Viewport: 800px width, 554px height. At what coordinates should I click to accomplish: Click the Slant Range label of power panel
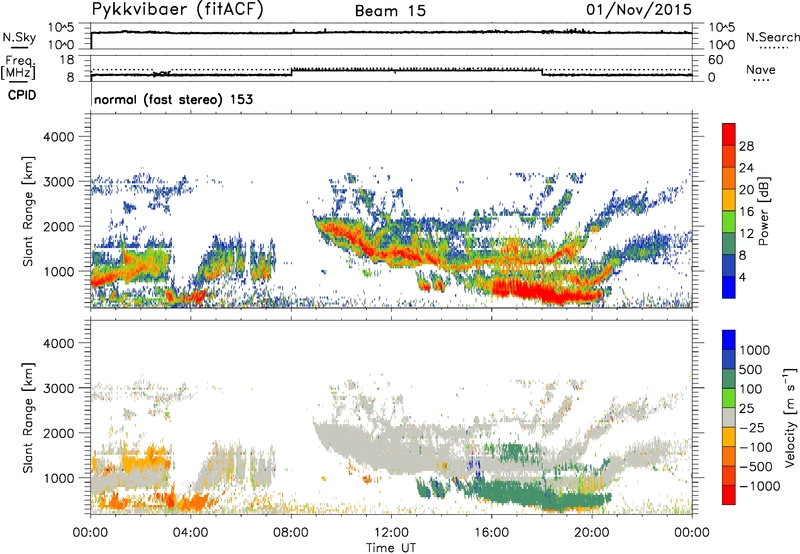(x=28, y=211)
